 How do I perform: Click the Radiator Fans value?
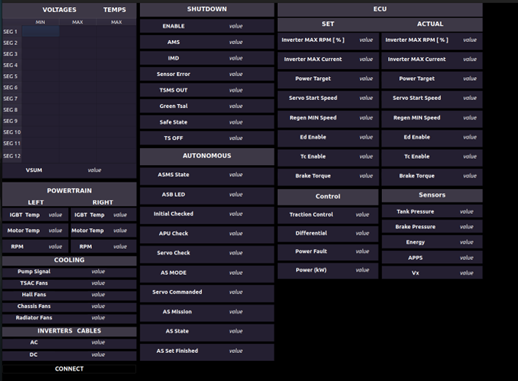coord(98,318)
